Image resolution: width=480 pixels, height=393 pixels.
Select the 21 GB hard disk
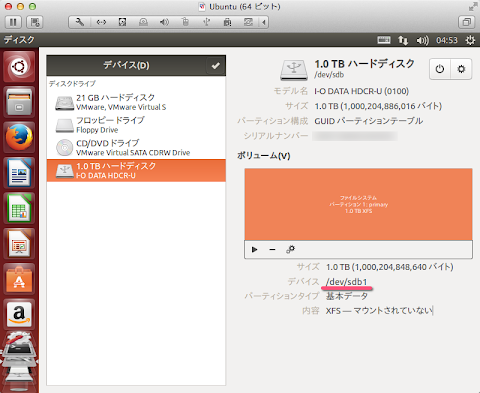(x=136, y=102)
